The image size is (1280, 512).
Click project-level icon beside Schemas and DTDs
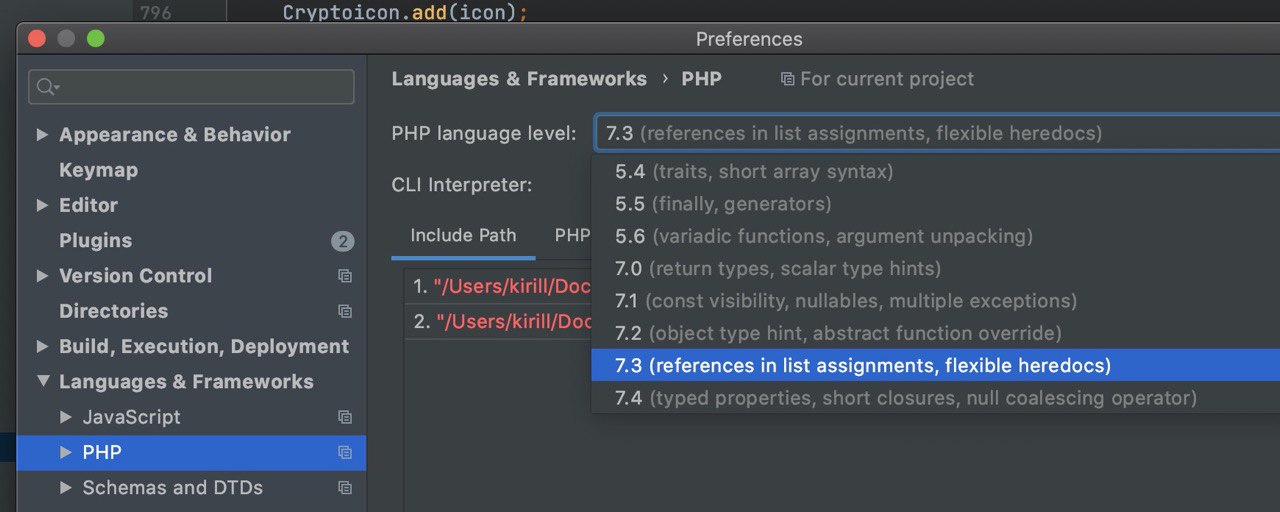click(x=345, y=488)
